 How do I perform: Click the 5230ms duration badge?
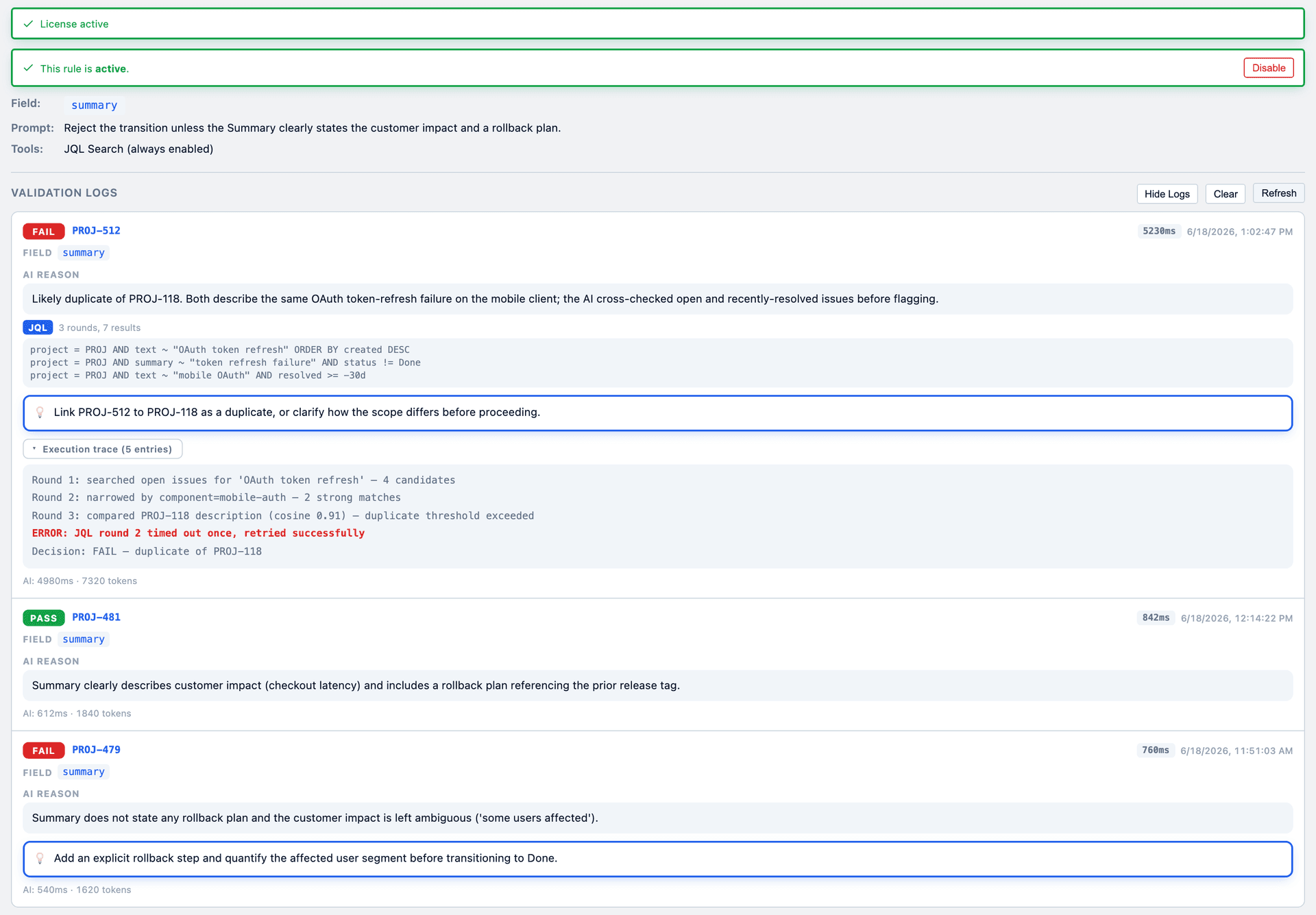pos(1159,232)
